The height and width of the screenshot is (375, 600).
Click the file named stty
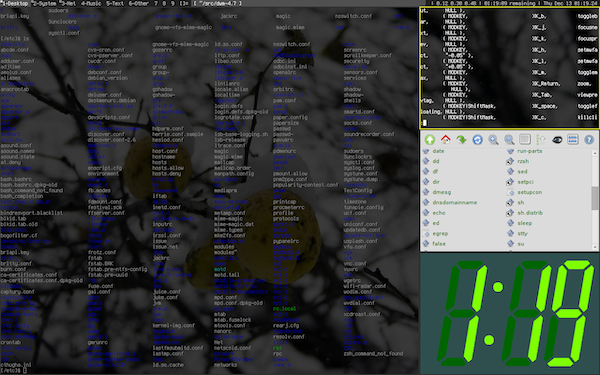[523, 233]
